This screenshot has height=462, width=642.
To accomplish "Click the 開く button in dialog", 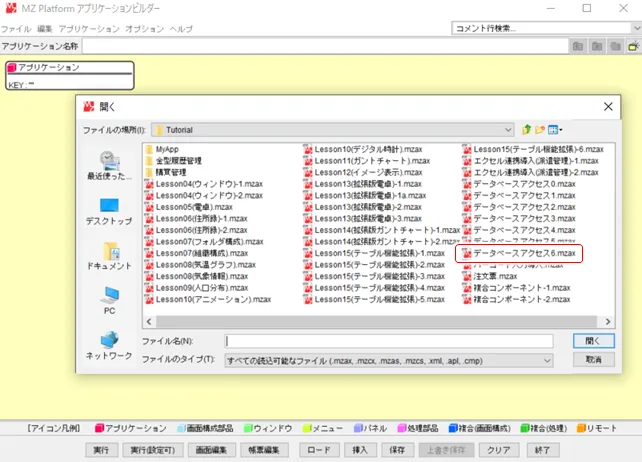I will tap(593, 341).
